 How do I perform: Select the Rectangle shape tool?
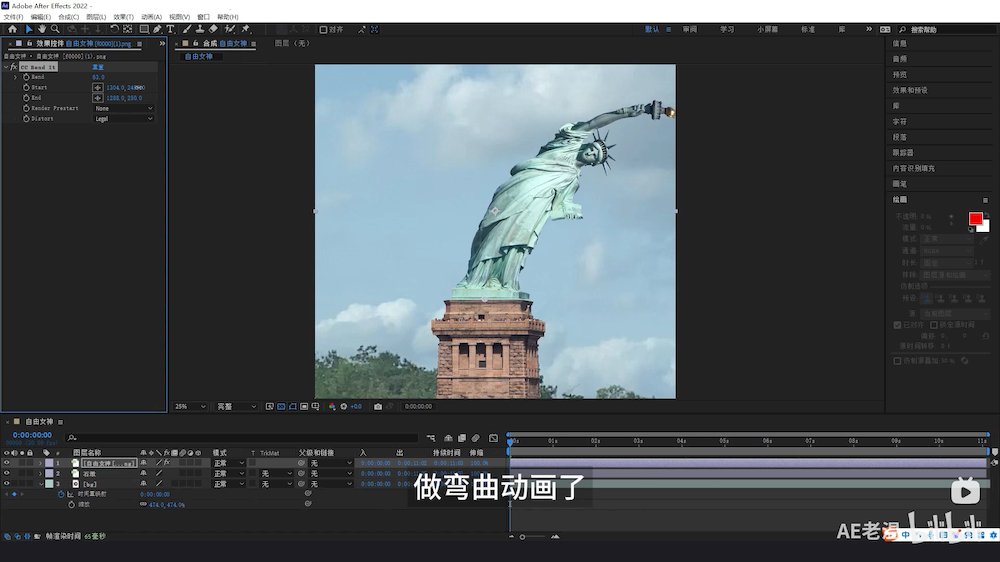click(x=144, y=29)
